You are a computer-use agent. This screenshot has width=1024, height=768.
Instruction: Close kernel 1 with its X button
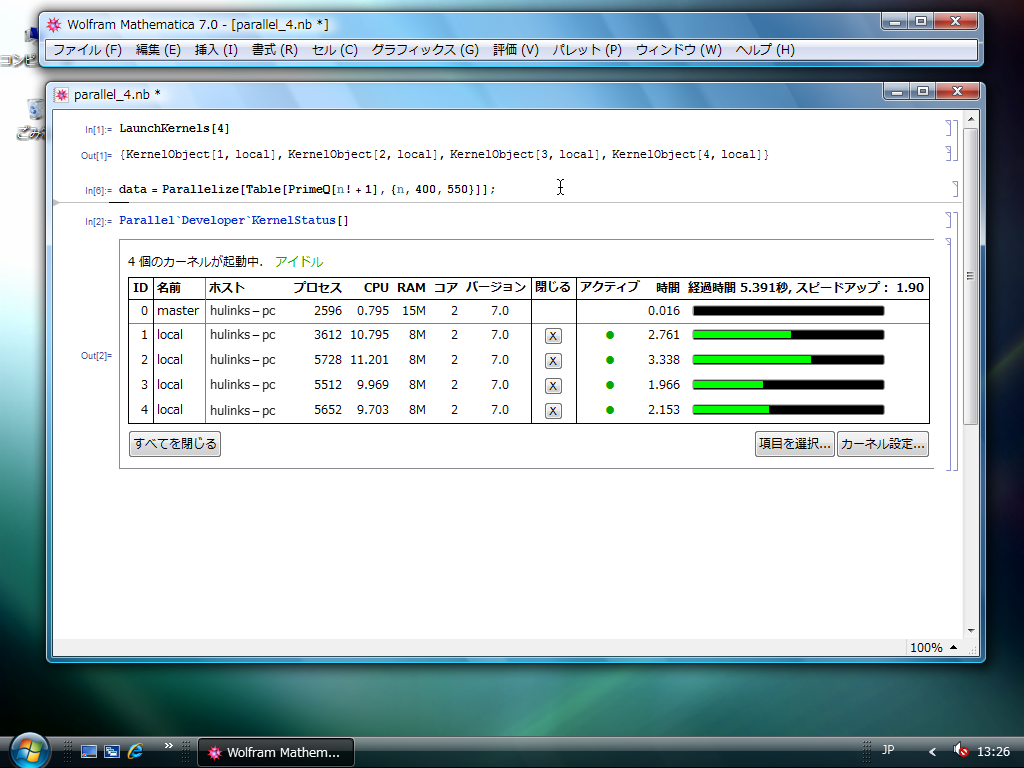click(553, 336)
